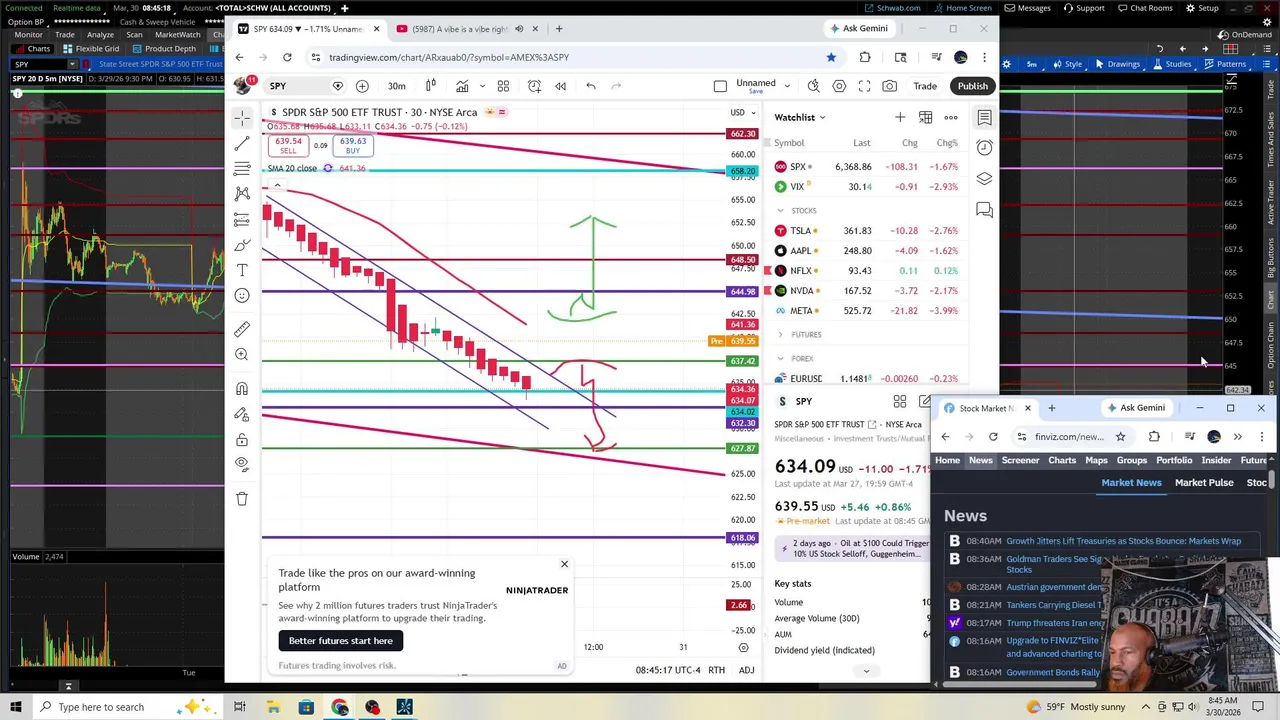The height and width of the screenshot is (720, 1280).
Task: Open the patterns drawing tools group
Action: pos(242,193)
